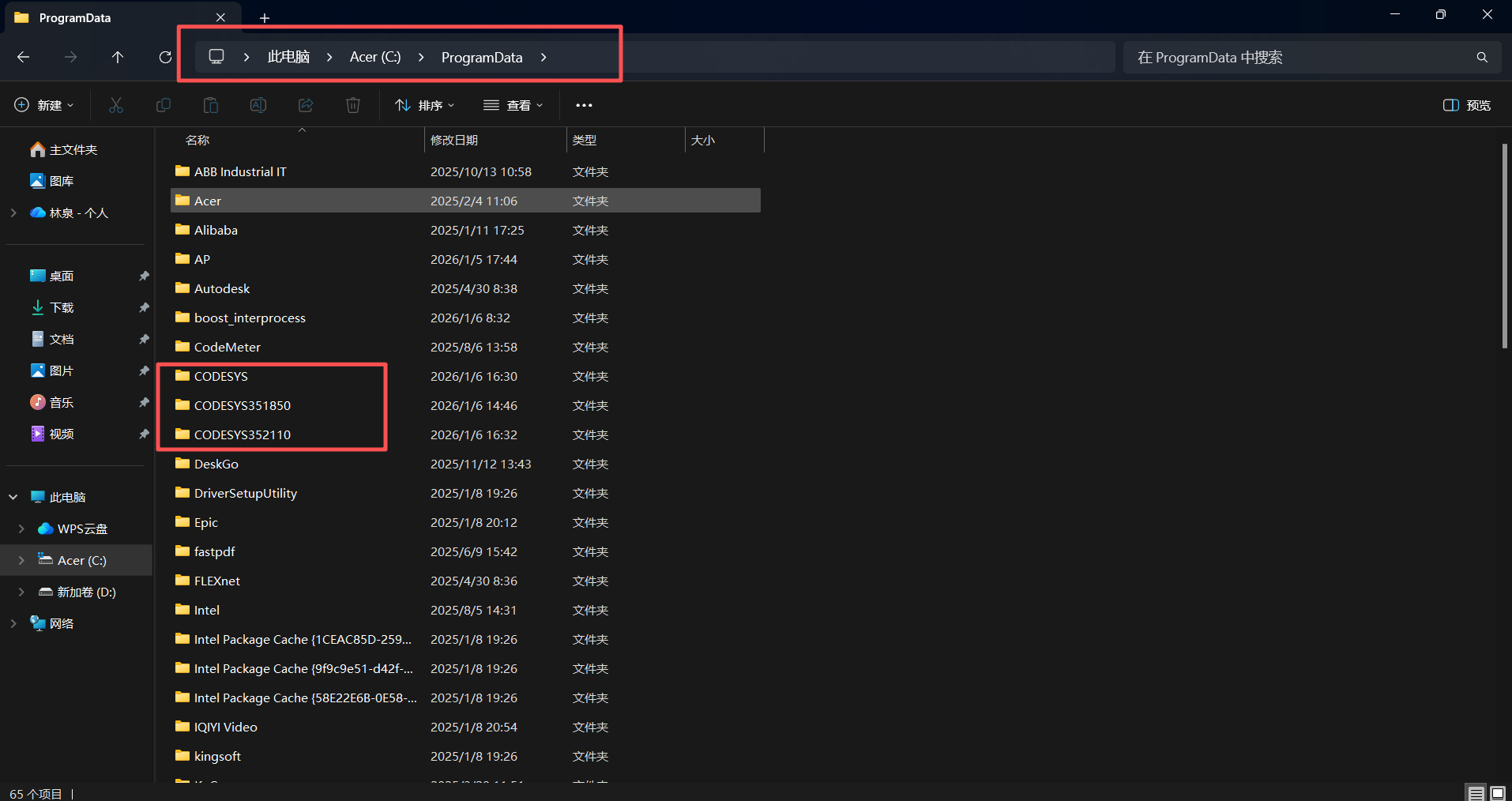Expand the Acer (C:) tree node
1512x801 pixels.
(21, 560)
